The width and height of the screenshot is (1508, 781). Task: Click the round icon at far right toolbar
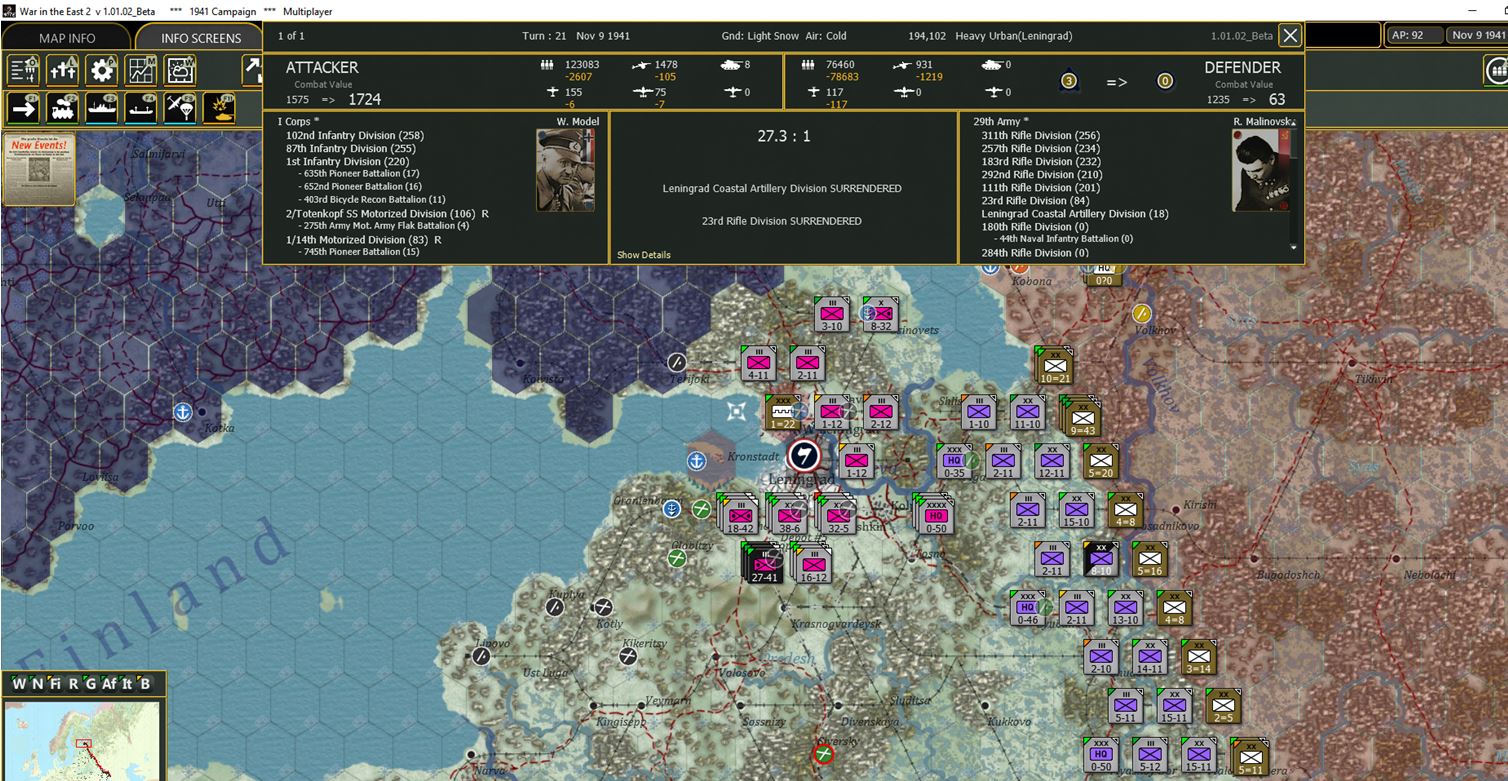pos(1496,70)
